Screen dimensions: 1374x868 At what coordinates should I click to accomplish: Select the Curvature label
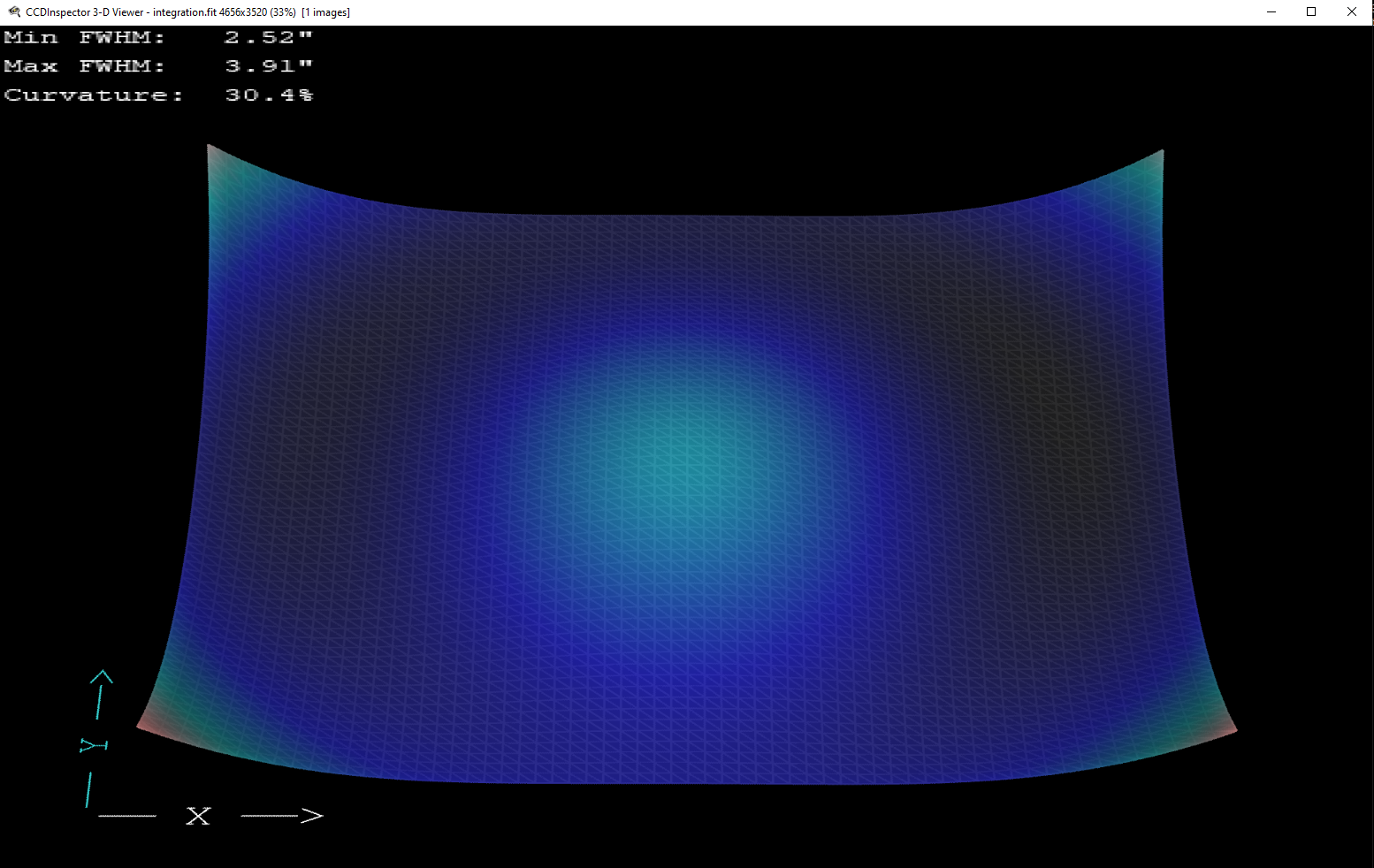[x=94, y=95]
